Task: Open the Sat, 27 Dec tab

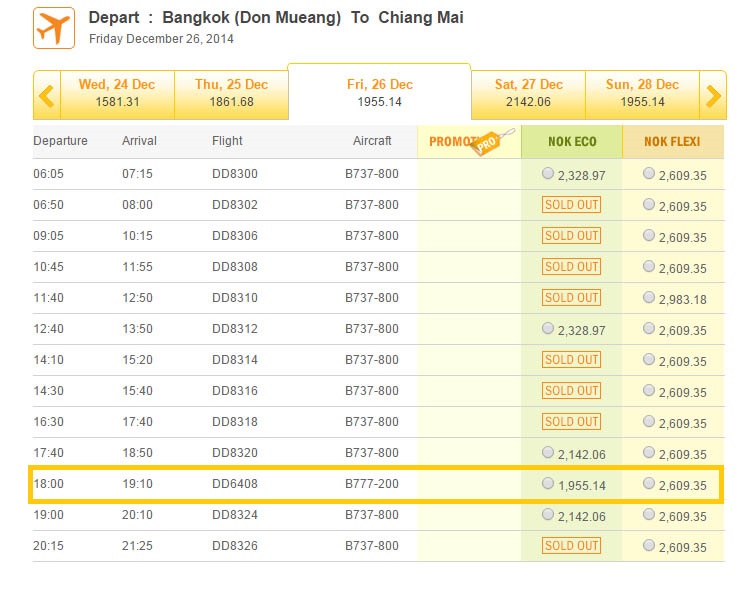Action: [528, 93]
